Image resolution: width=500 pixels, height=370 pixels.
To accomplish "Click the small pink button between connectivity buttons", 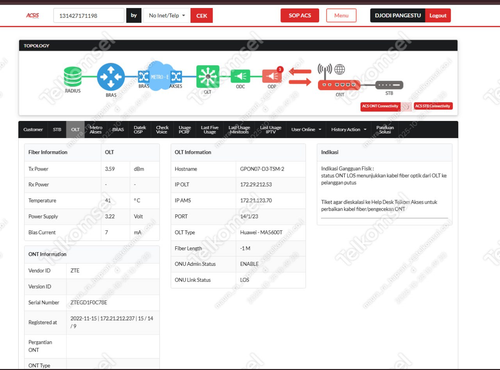I will pos(406,107).
